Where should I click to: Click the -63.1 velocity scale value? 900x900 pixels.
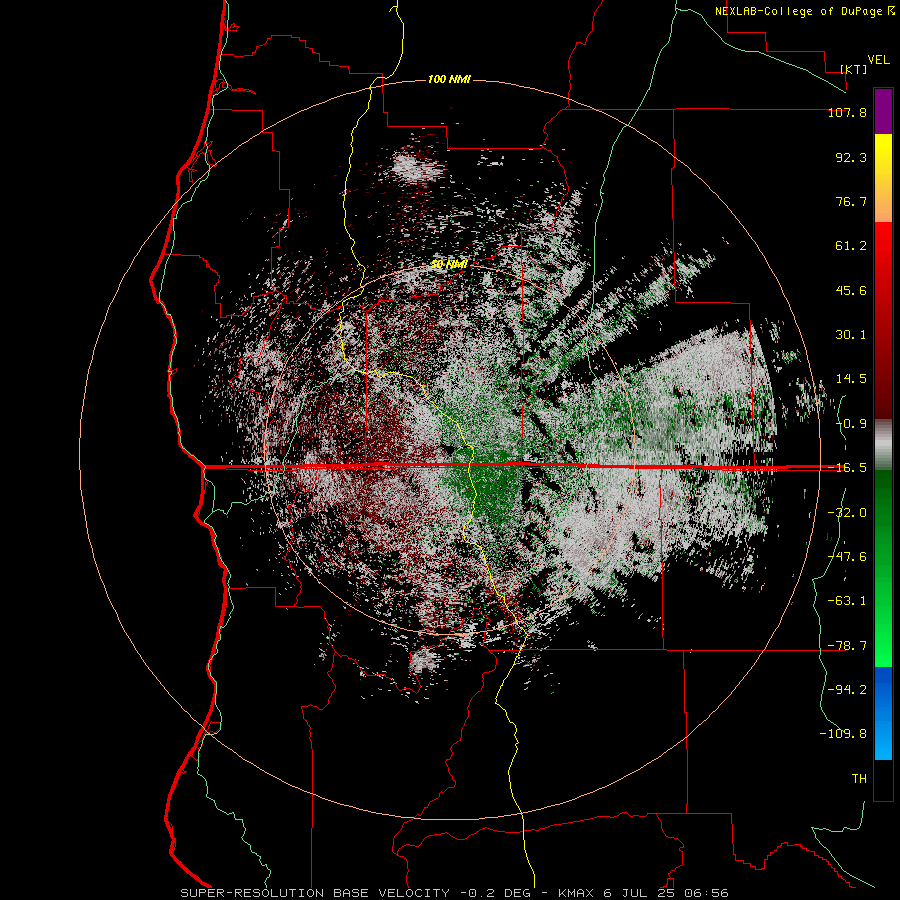pos(847,601)
